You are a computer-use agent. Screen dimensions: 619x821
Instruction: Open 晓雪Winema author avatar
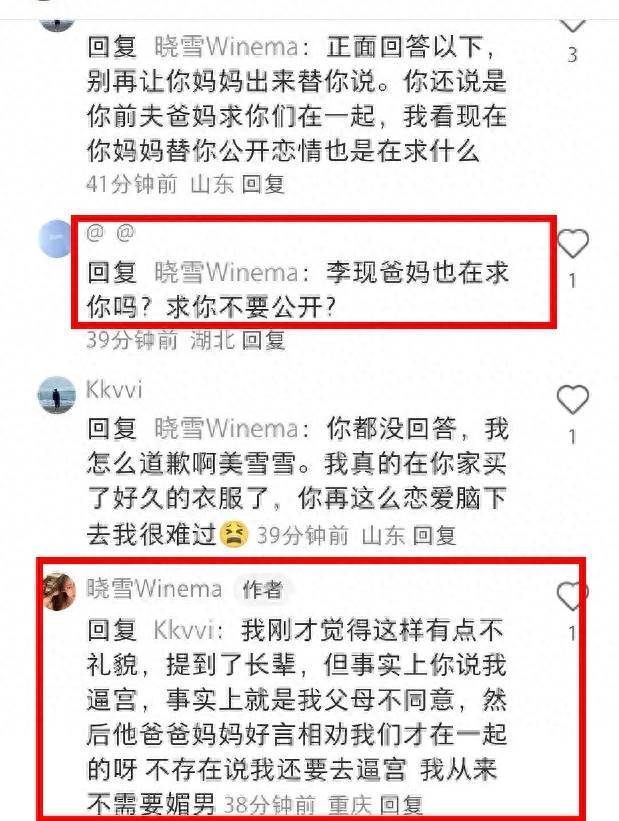(59, 592)
